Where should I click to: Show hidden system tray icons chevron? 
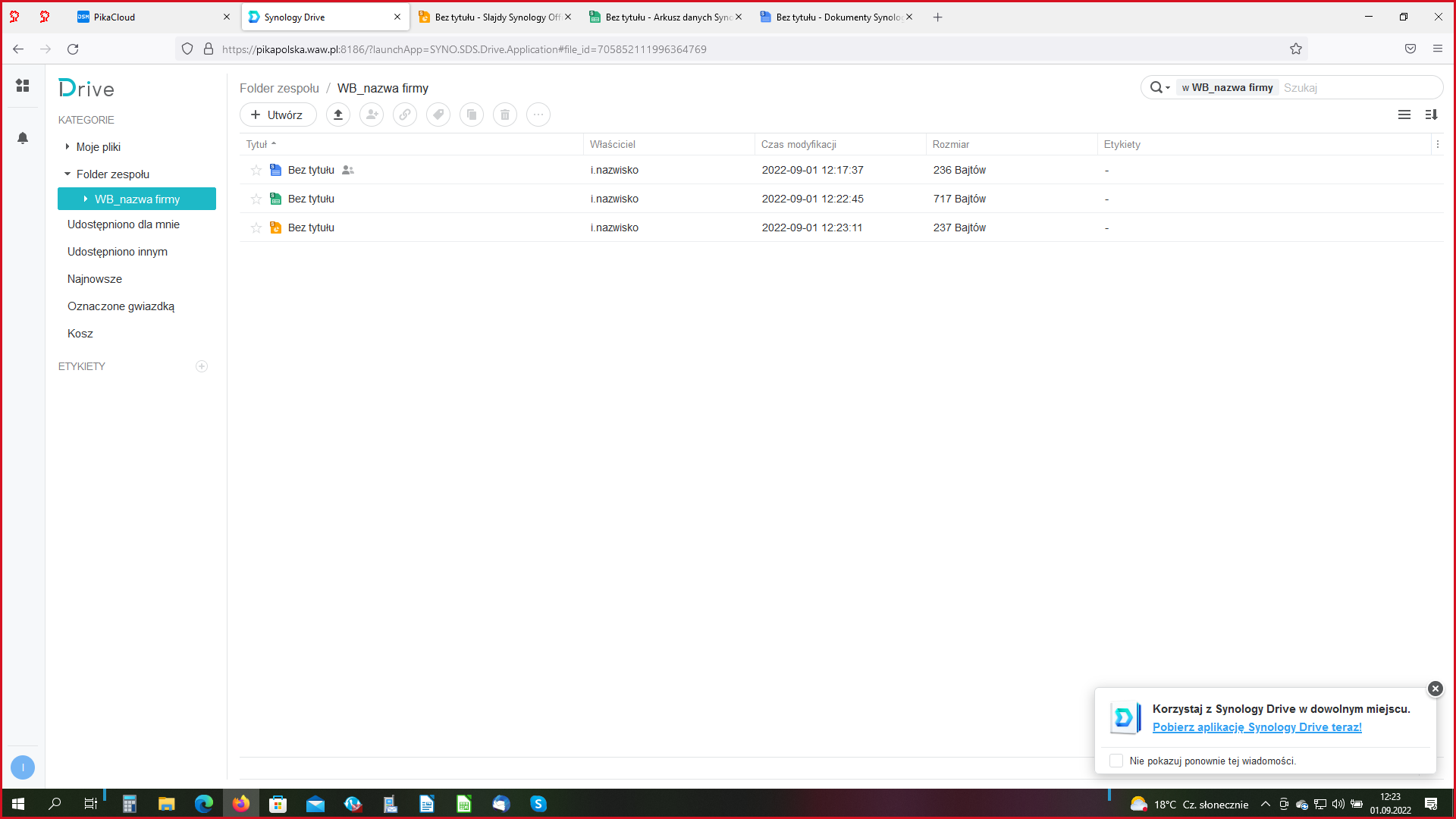click(1265, 804)
